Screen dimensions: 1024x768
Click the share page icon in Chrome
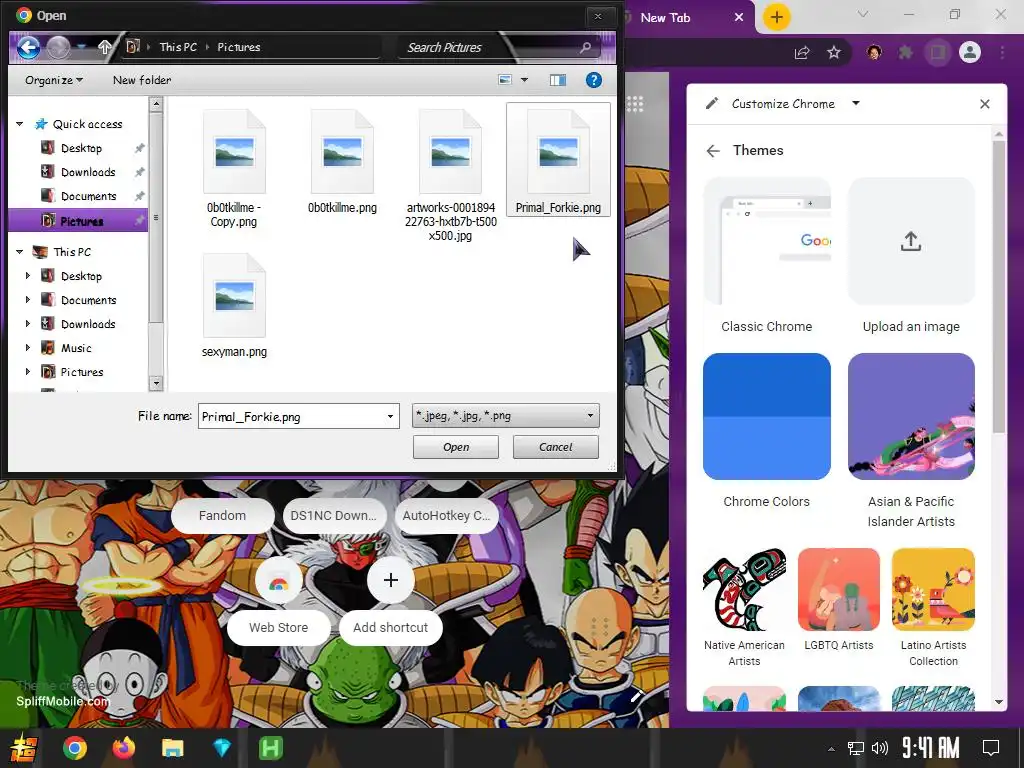point(801,52)
